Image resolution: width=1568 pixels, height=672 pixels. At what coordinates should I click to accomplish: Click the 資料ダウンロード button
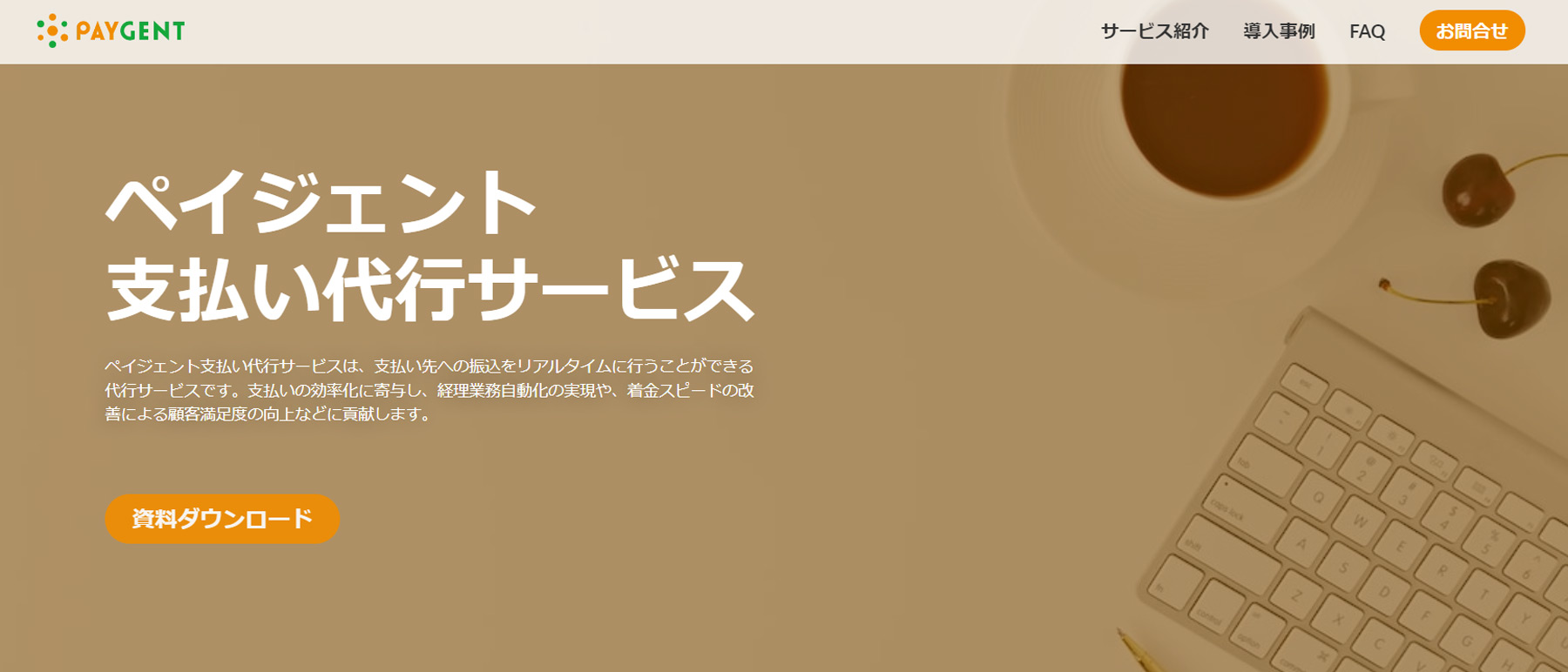(x=222, y=519)
